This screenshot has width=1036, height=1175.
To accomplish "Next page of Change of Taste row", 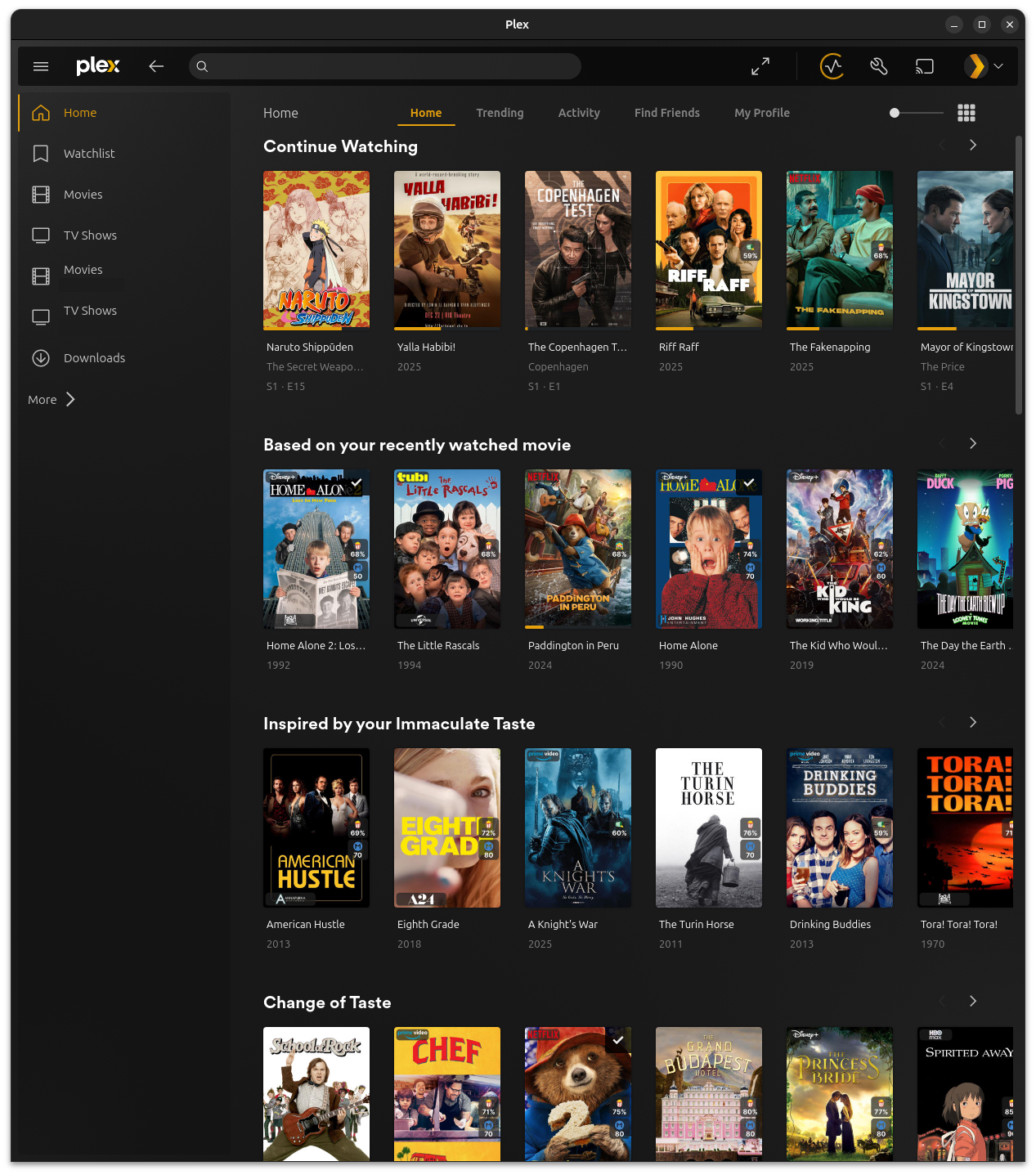I will click(x=973, y=1001).
